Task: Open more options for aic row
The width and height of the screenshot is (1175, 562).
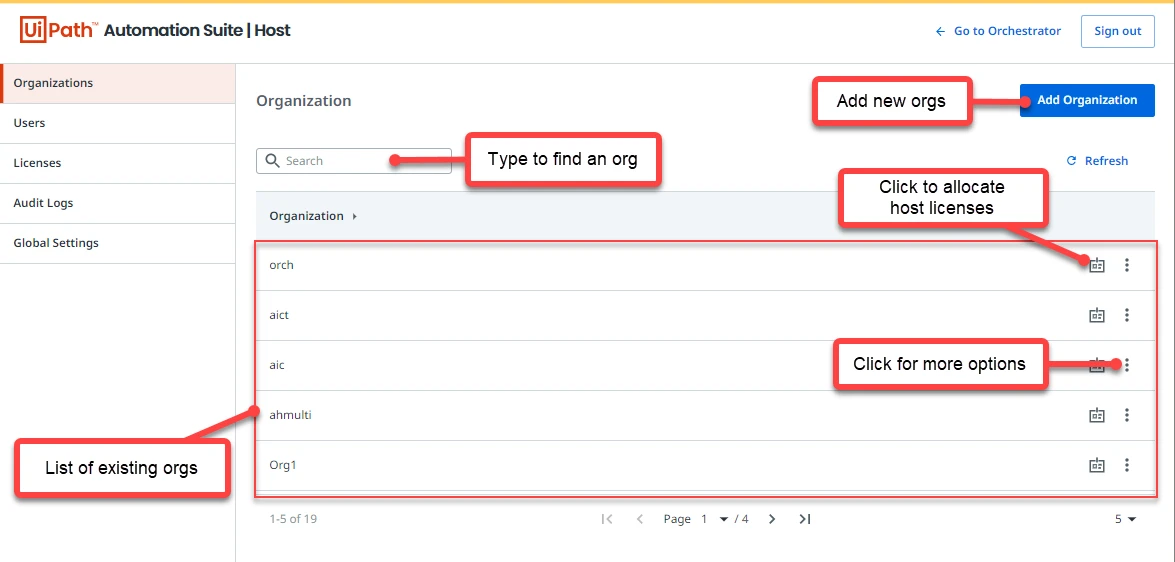Action: tap(1127, 365)
